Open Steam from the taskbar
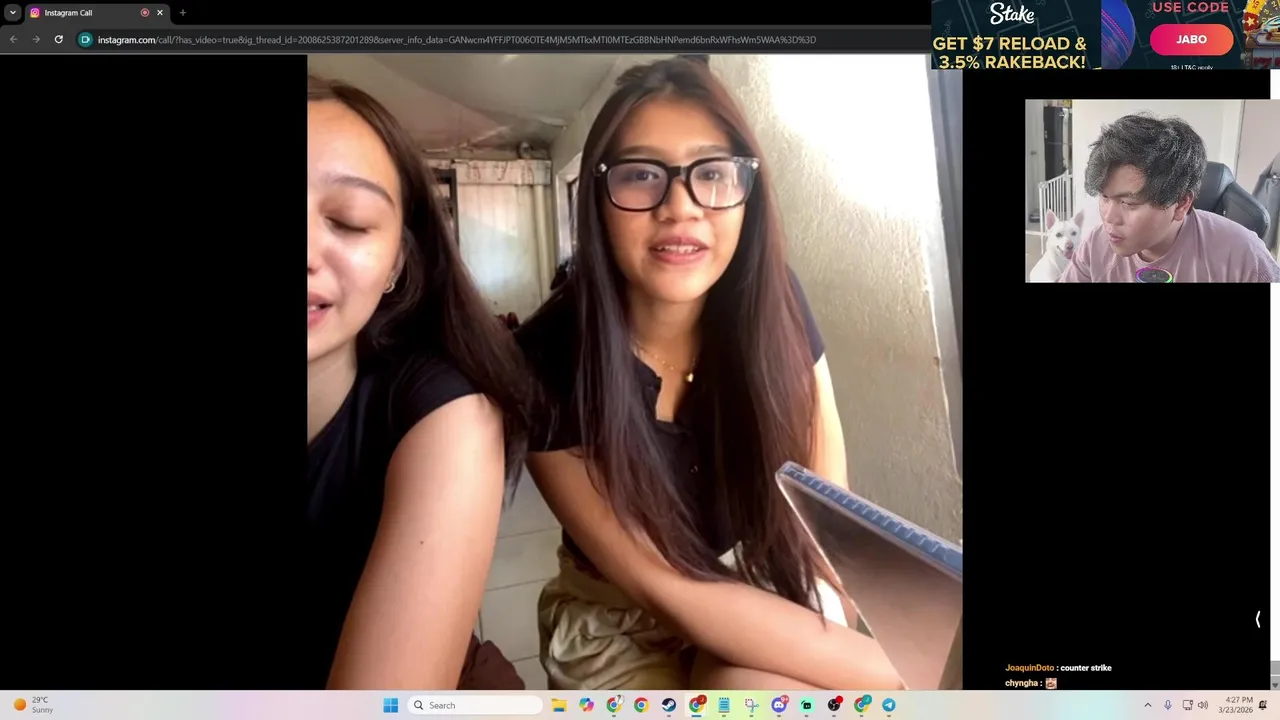Viewport: 1280px width, 720px height. pos(669,705)
